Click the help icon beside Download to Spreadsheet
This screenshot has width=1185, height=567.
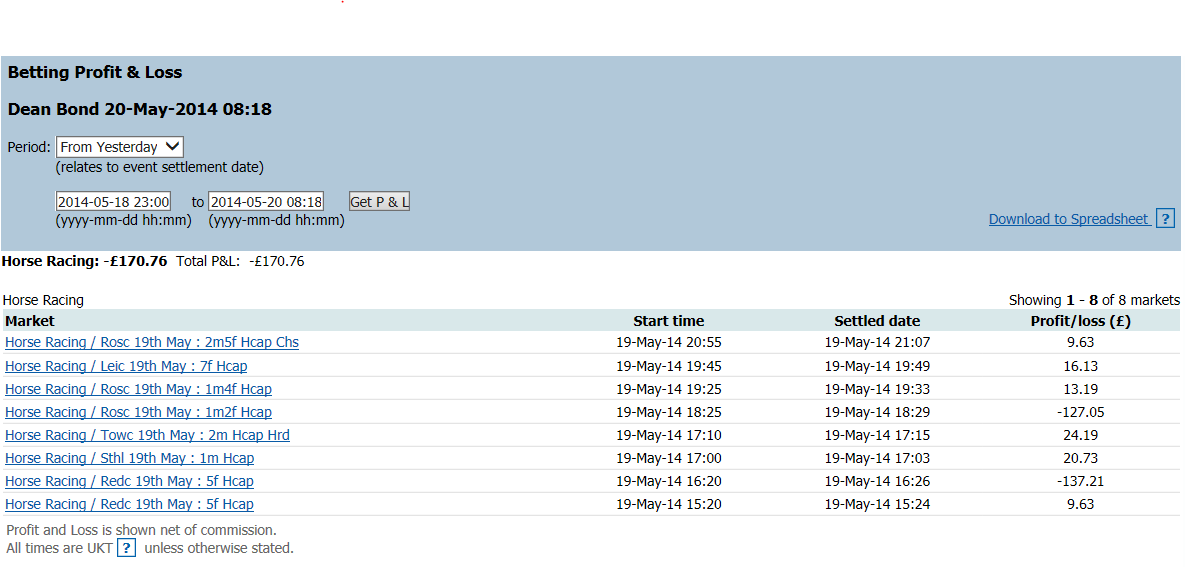click(x=1166, y=218)
